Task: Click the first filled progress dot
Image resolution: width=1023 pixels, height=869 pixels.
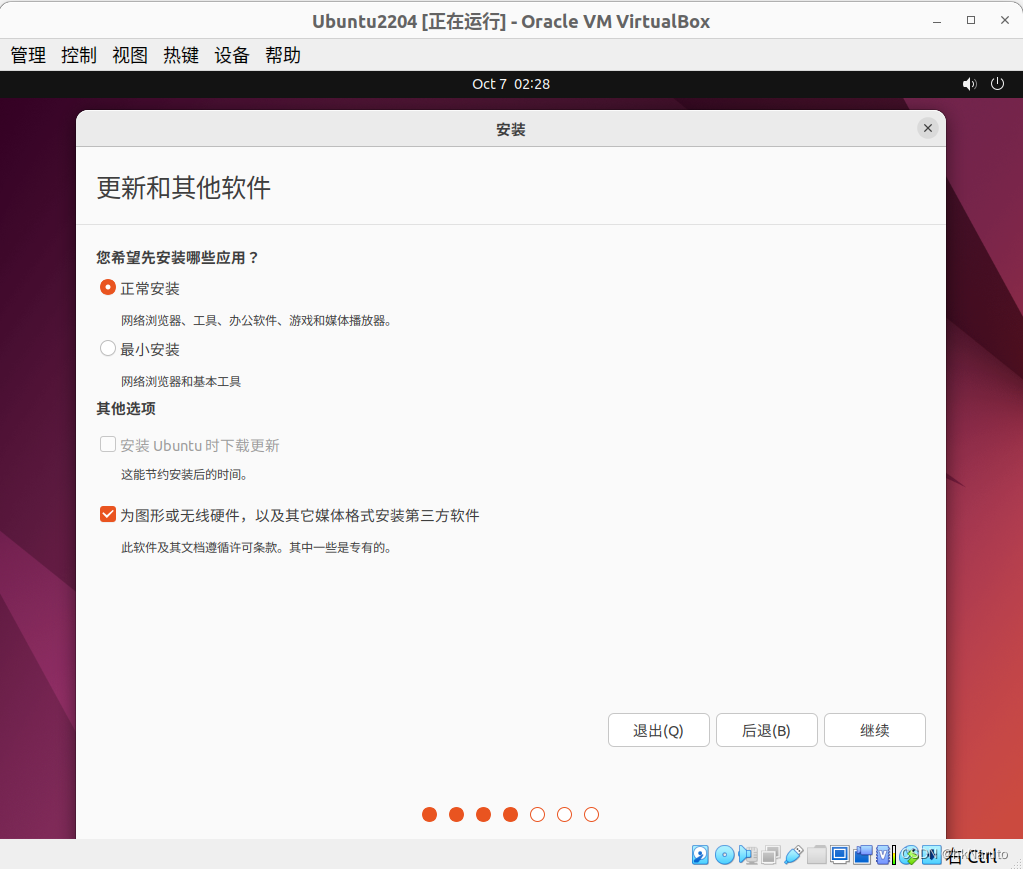Action: click(x=429, y=814)
